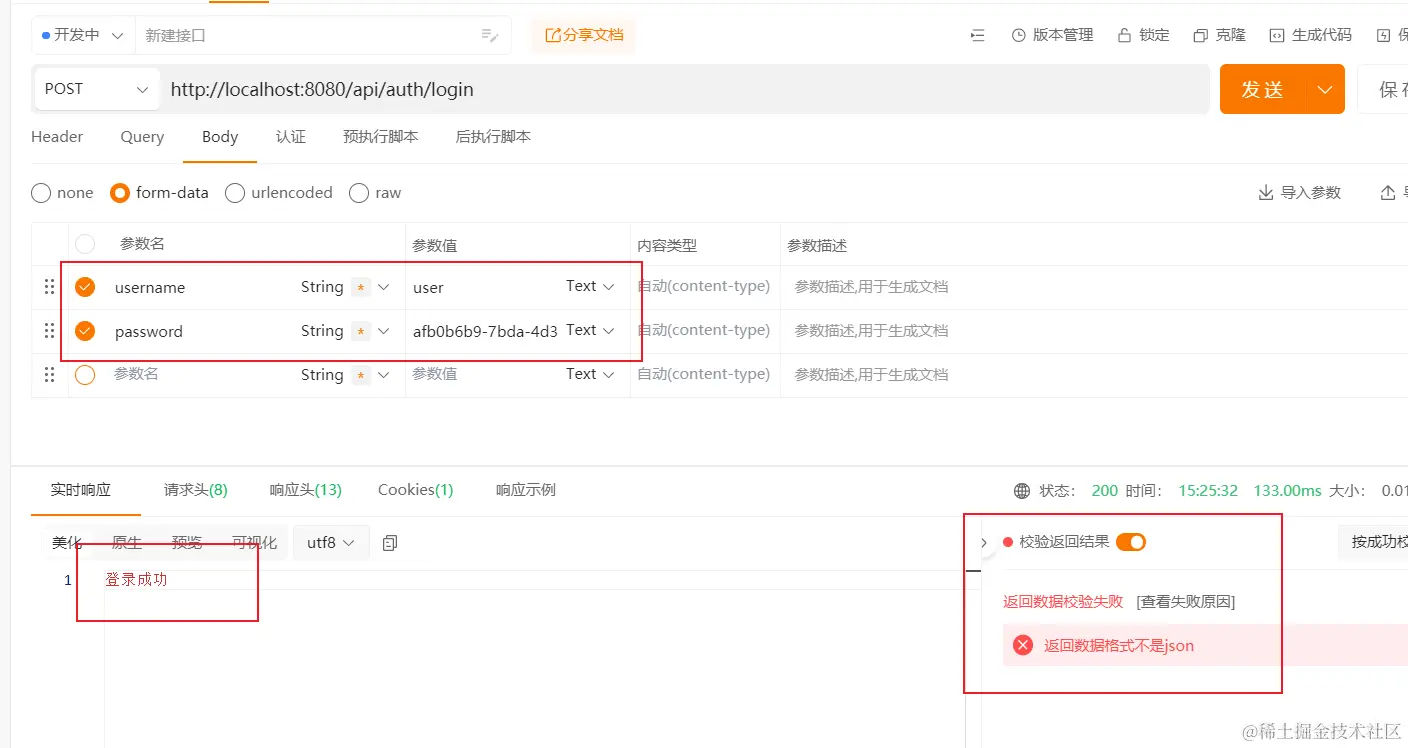Collapse the validation panel arrow
Viewport: 1408px width, 748px height.
click(x=983, y=543)
